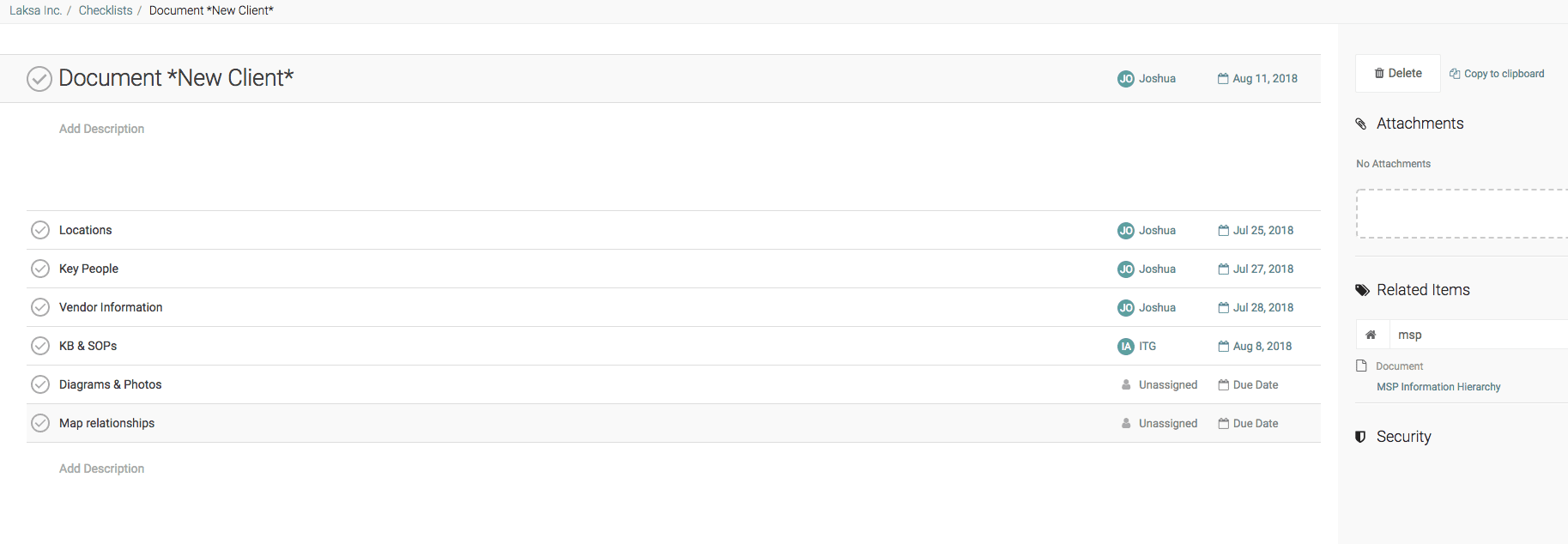Image resolution: width=1568 pixels, height=544 pixels.
Task: Click the IA avatar for ITG assignee
Action: [x=1126, y=346]
